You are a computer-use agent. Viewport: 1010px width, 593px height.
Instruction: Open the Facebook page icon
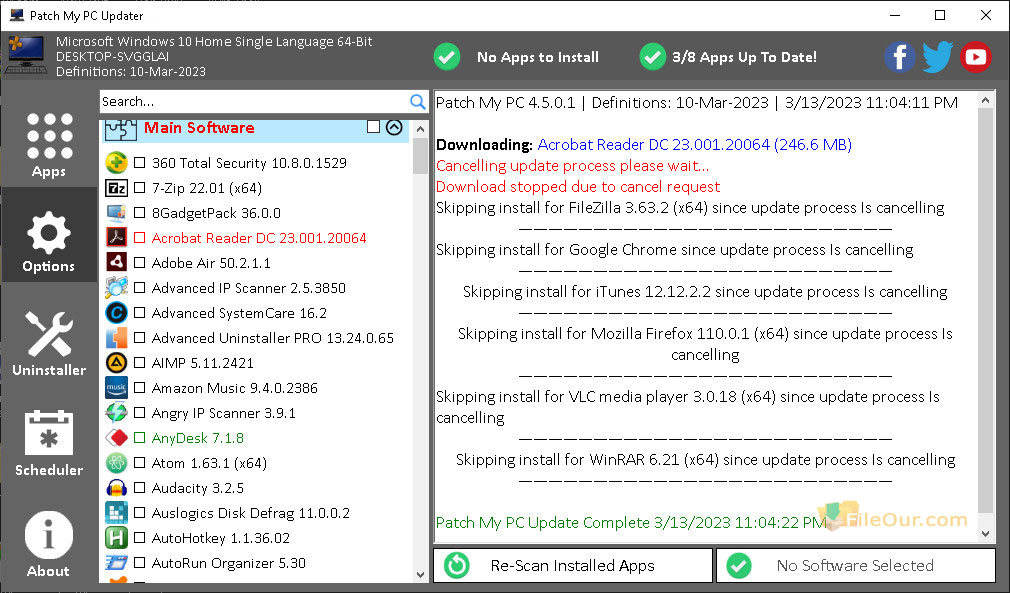click(899, 57)
